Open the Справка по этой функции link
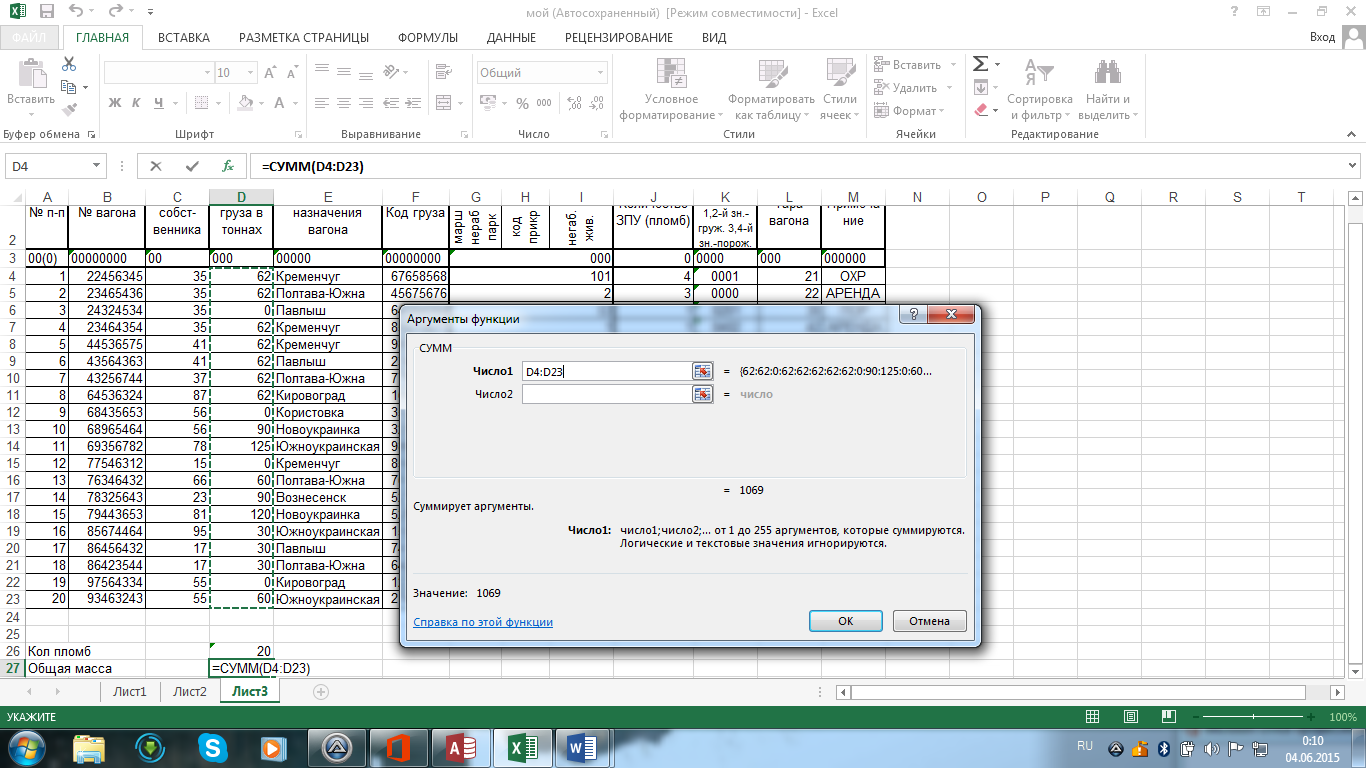1366x768 pixels. coord(483,622)
